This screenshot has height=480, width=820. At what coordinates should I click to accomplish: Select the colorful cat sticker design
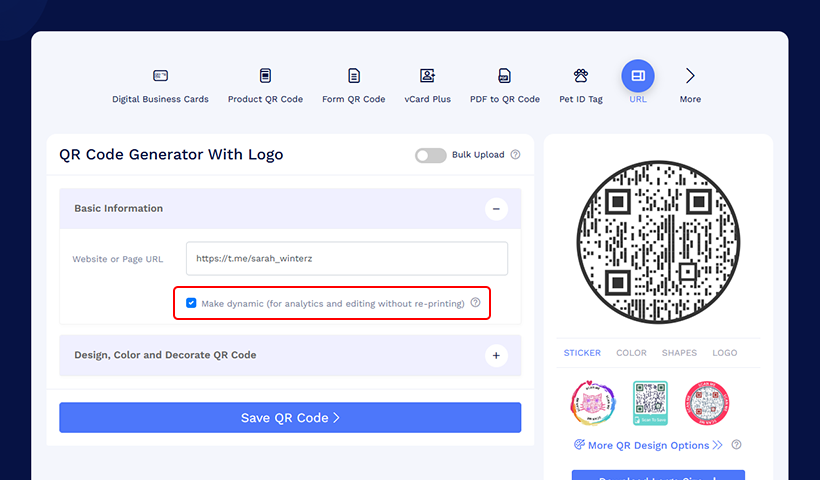tap(593, 403)
